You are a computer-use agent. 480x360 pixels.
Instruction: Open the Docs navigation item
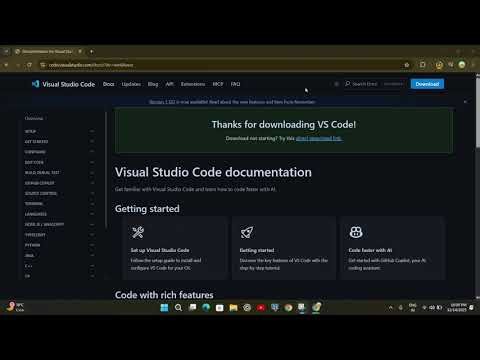(108, 84)
